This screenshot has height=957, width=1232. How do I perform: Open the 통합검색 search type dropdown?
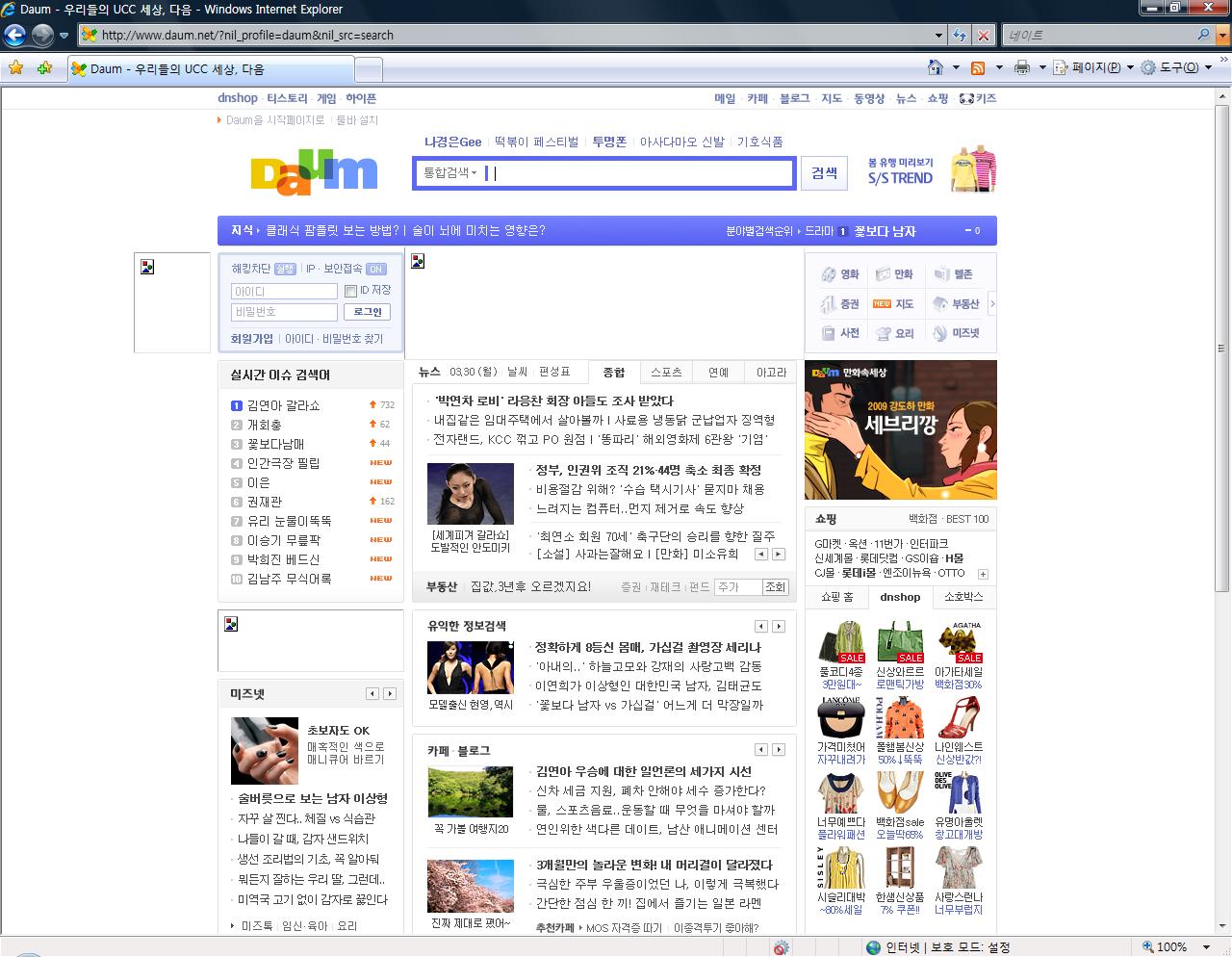[450, 173]
